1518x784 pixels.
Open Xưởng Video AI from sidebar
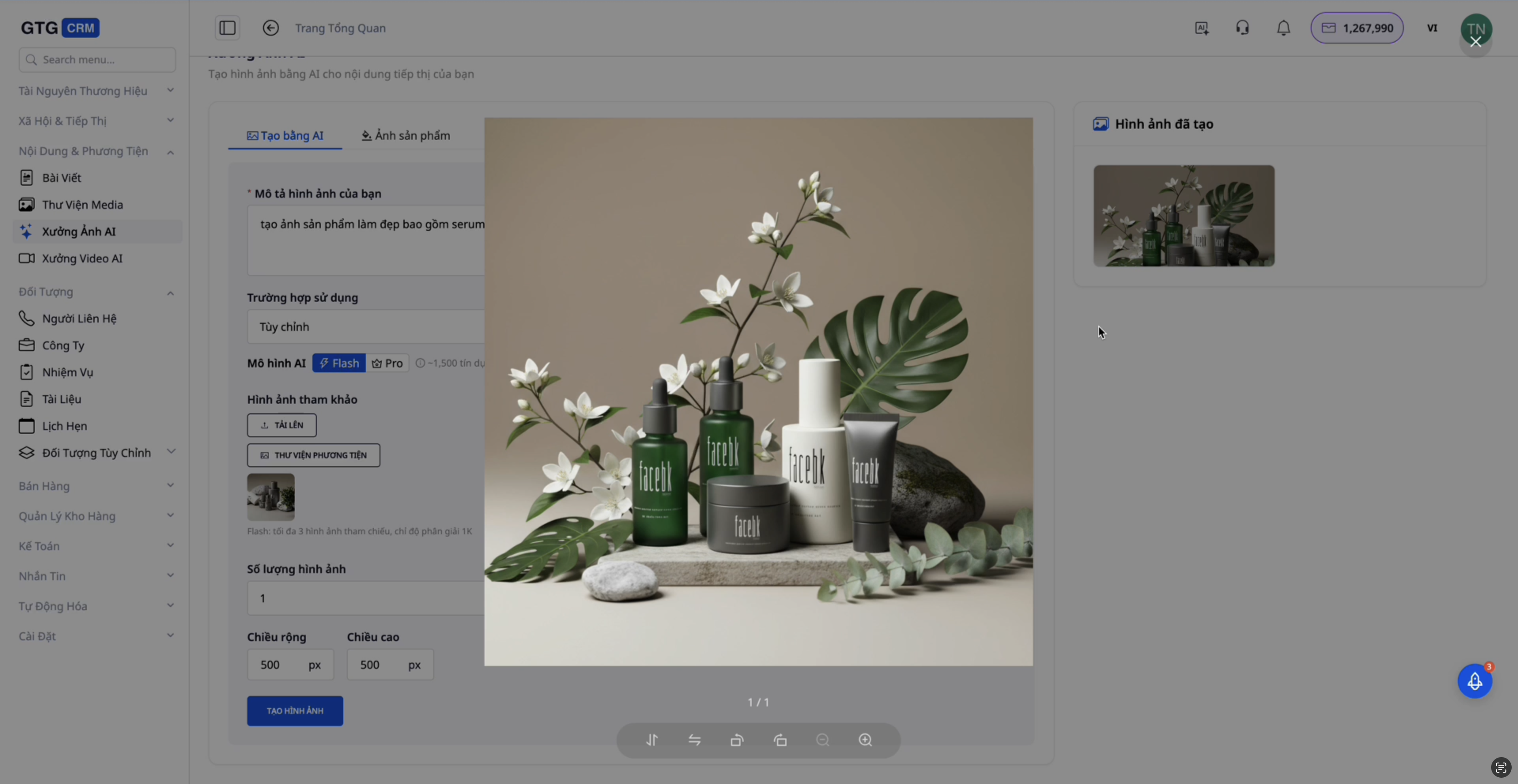coord(83,258)
